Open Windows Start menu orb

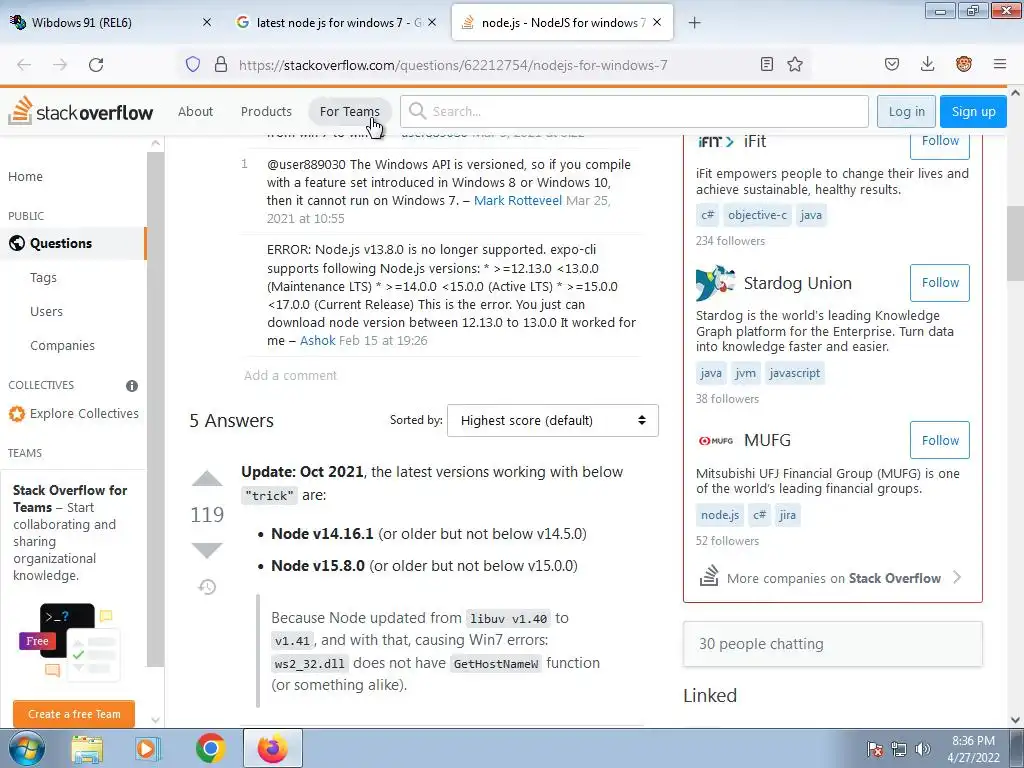27,748
